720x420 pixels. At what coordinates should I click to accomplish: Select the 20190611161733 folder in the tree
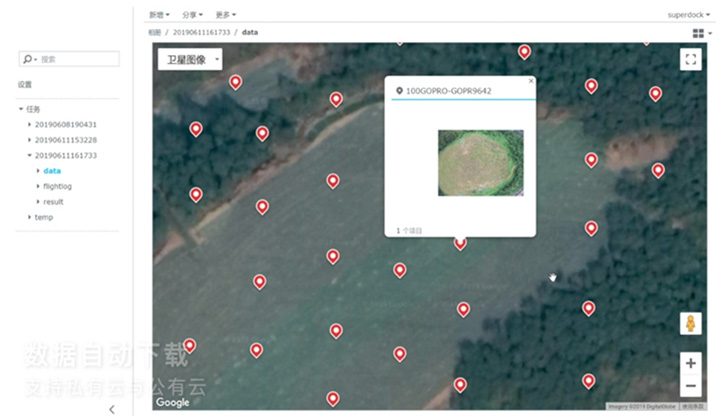66,156
